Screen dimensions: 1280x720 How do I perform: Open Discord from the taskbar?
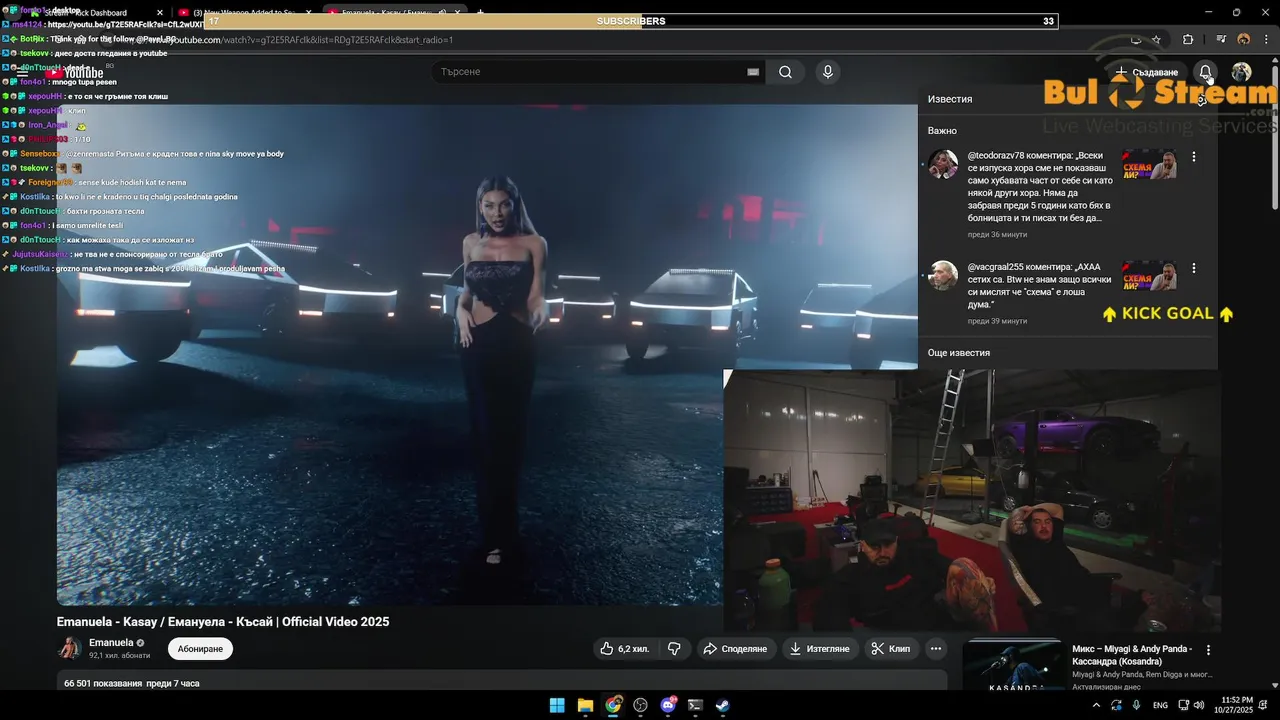668,705
